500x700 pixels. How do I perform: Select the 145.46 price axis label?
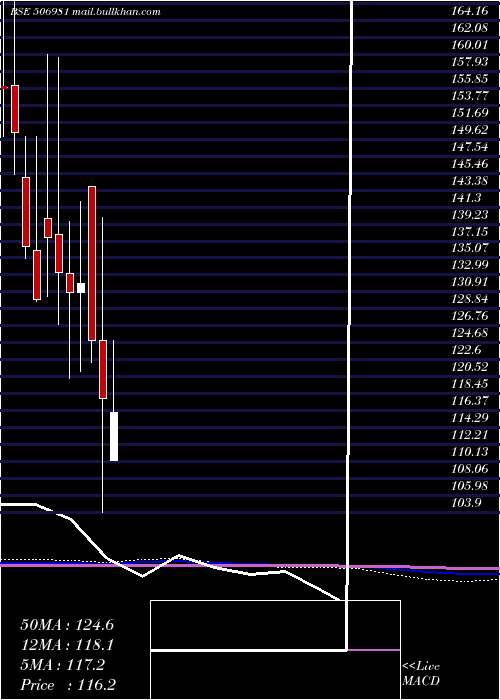coord(469,163)
